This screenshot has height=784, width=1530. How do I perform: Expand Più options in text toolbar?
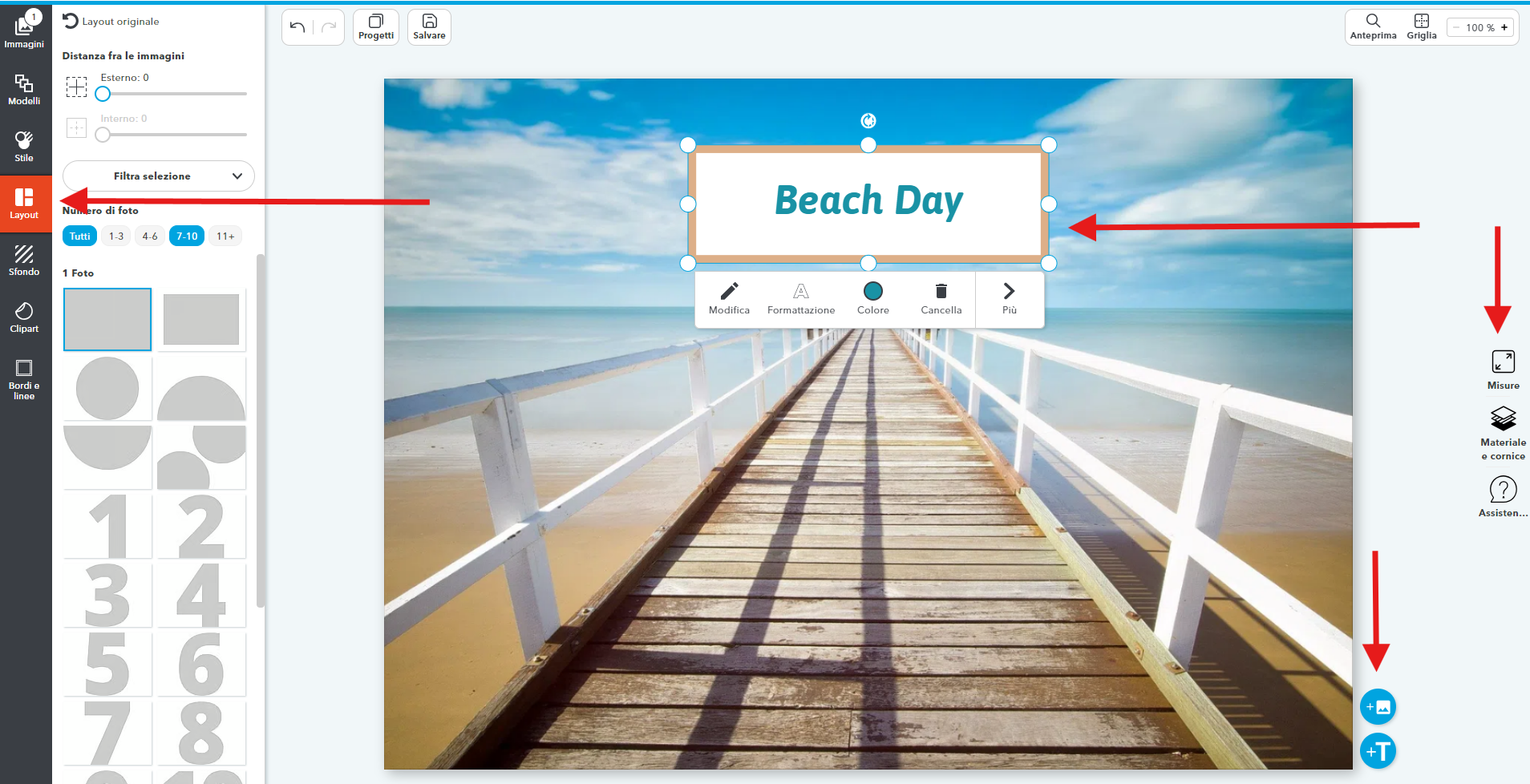click(1009, 298)
